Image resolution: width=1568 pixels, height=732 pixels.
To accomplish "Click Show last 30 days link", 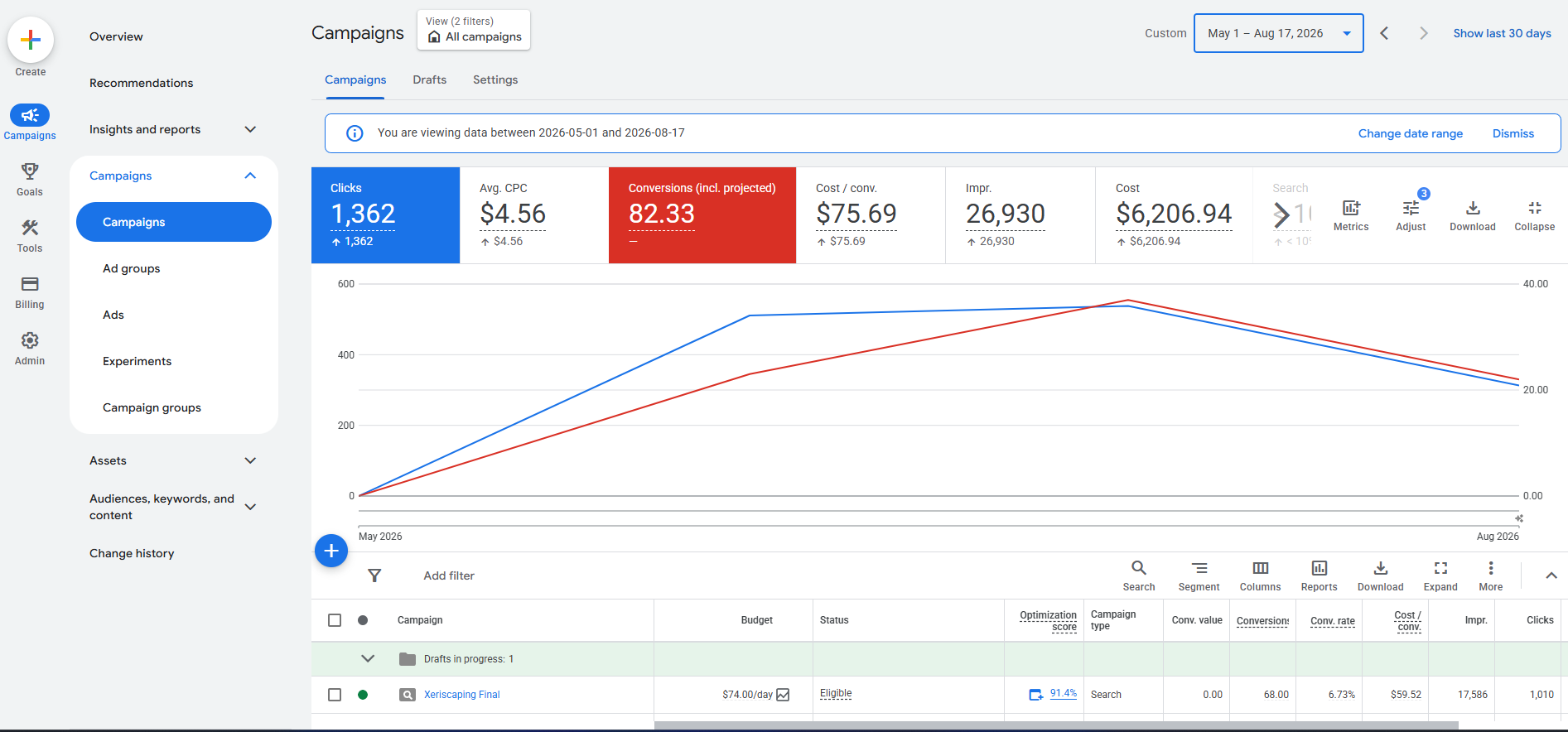I will click(1502, 33).
